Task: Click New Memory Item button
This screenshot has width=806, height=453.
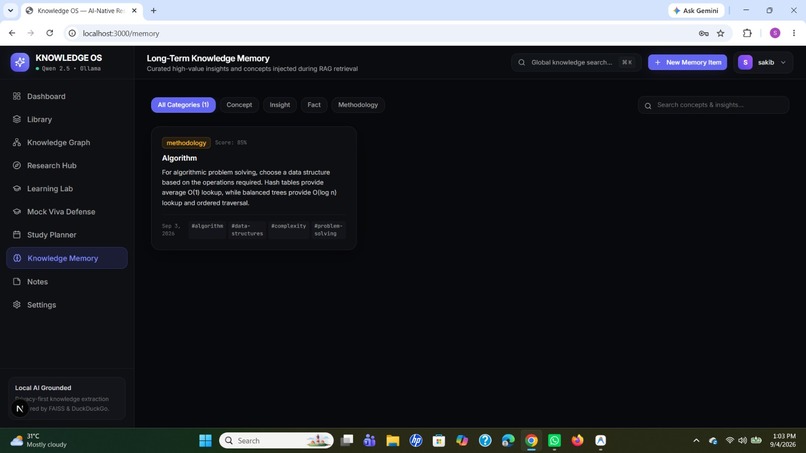Action: (687, 62)
